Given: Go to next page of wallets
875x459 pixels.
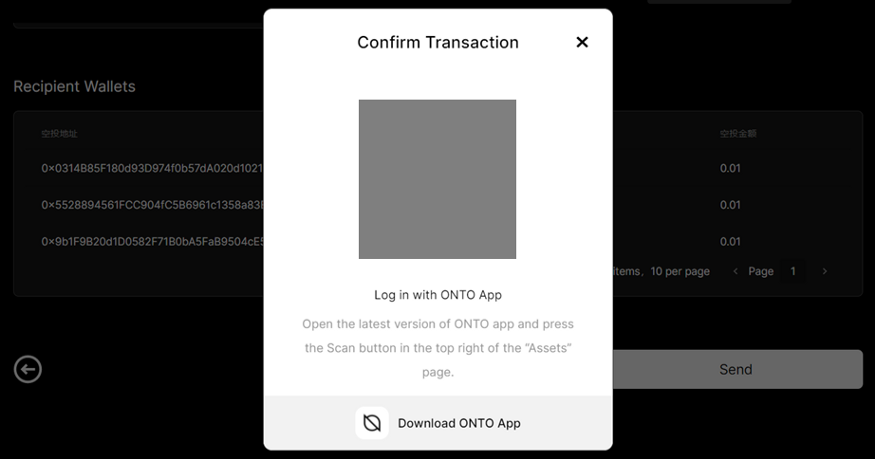Looking at the screenshot, I should click(825, 271).
